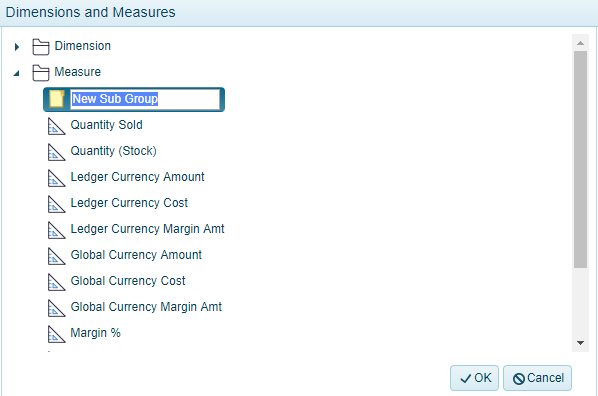Select the Ledger Currency Margin Amt item
The image size is (598, 396).
pyautogui.click(x=147, y=229)
